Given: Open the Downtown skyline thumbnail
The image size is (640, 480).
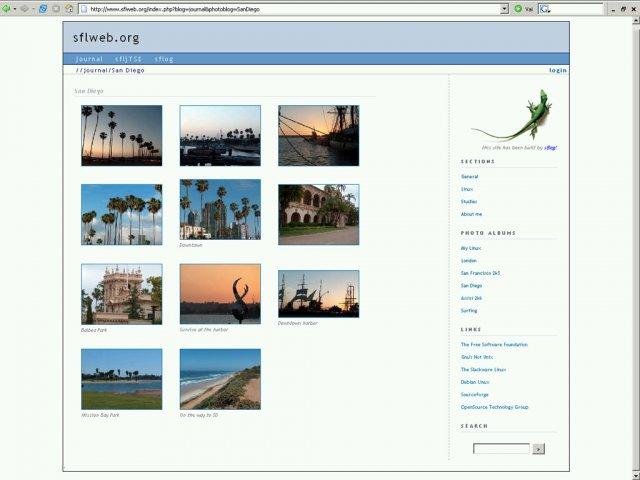Looking at the screenshot, I should click(x=220, y=209).
